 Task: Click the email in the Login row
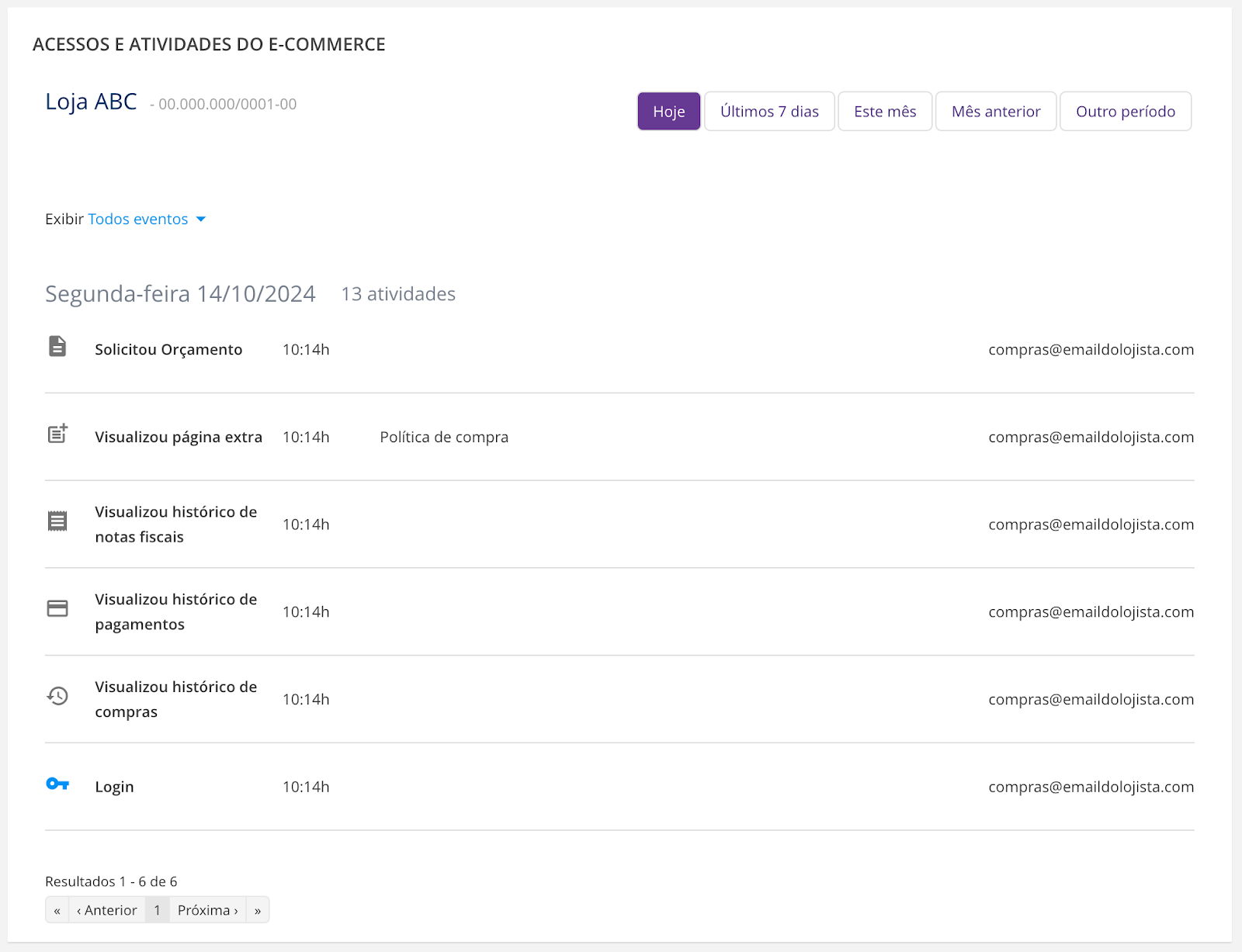pos(1091,787)
